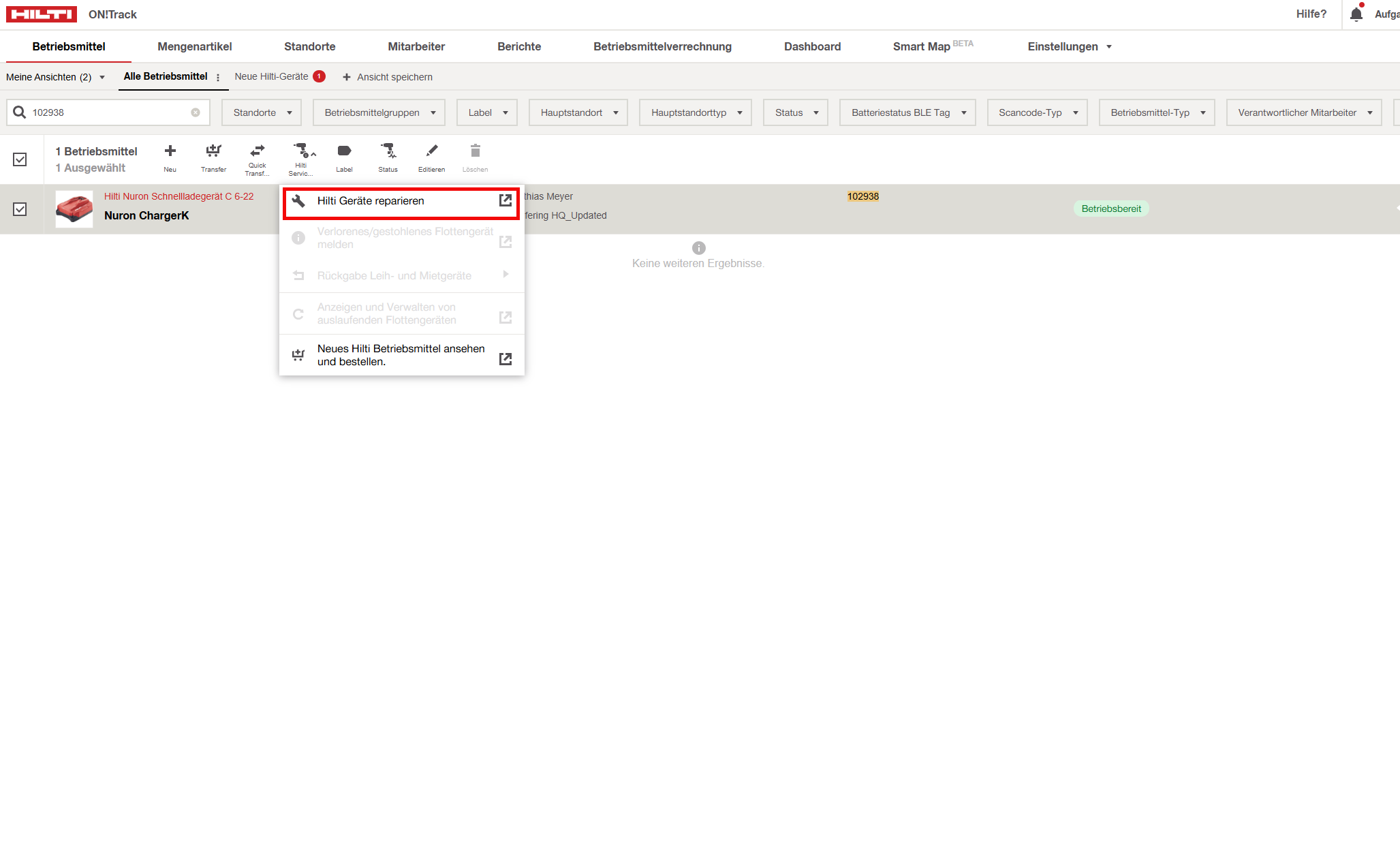
Task: Expand the Einstellungen menu
Action: 1070,46
